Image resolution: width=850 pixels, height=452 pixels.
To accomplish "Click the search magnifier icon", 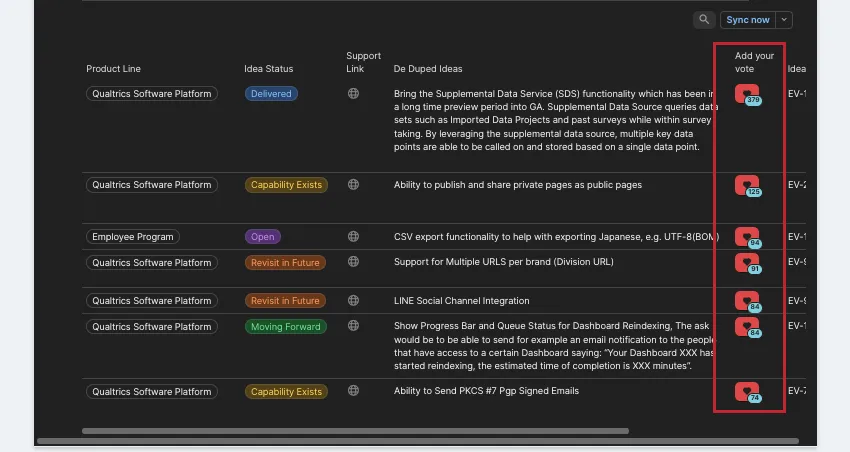I will (705, 20).
